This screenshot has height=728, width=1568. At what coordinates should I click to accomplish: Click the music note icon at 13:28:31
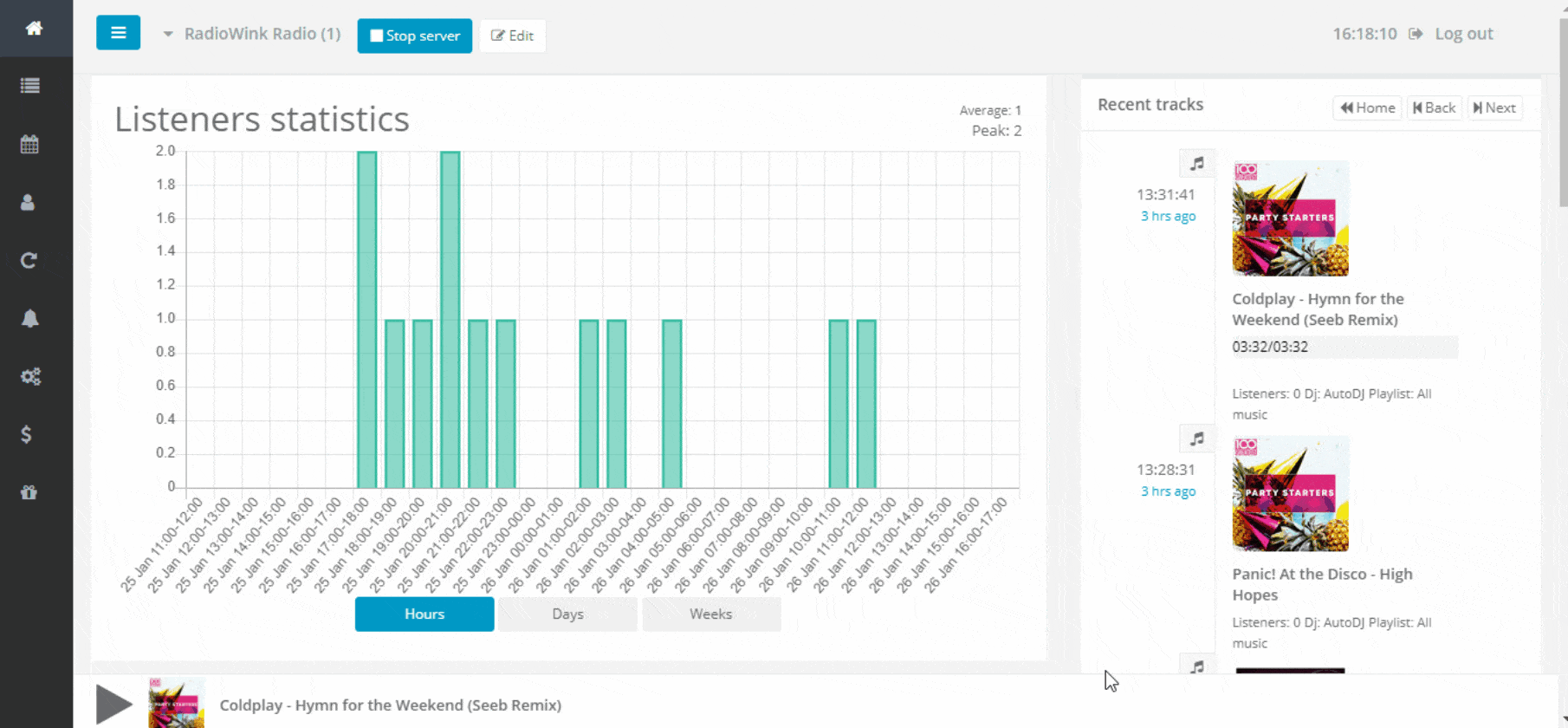1196,439
